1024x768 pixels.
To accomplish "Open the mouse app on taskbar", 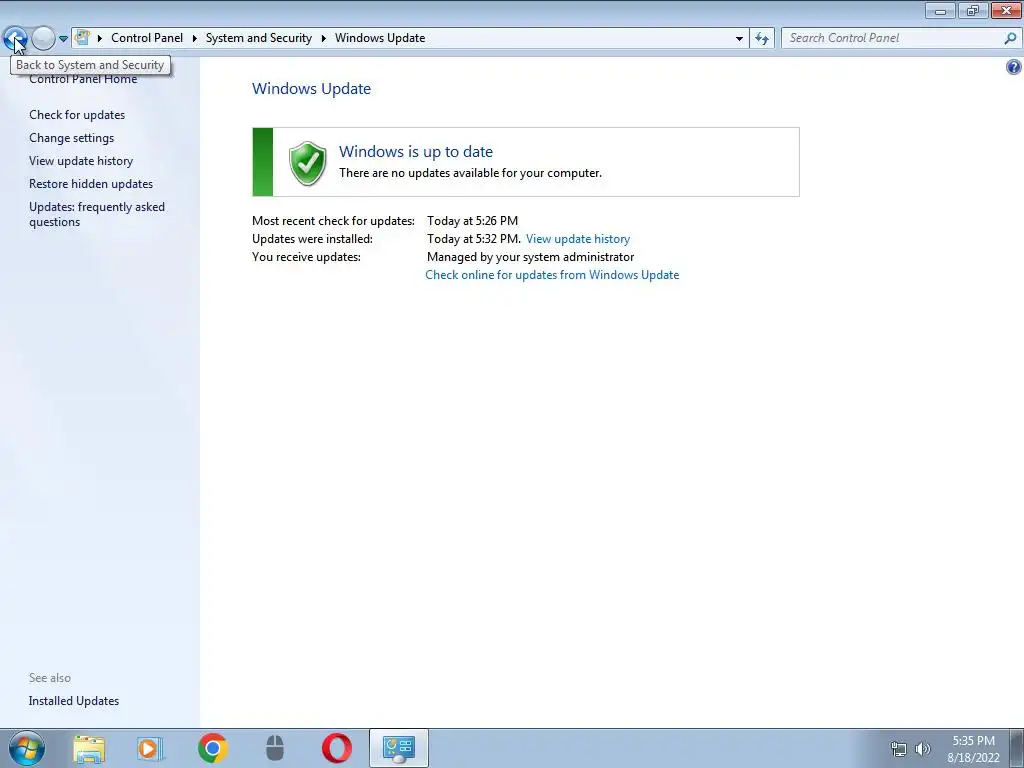I will click(x=275, y=748).
